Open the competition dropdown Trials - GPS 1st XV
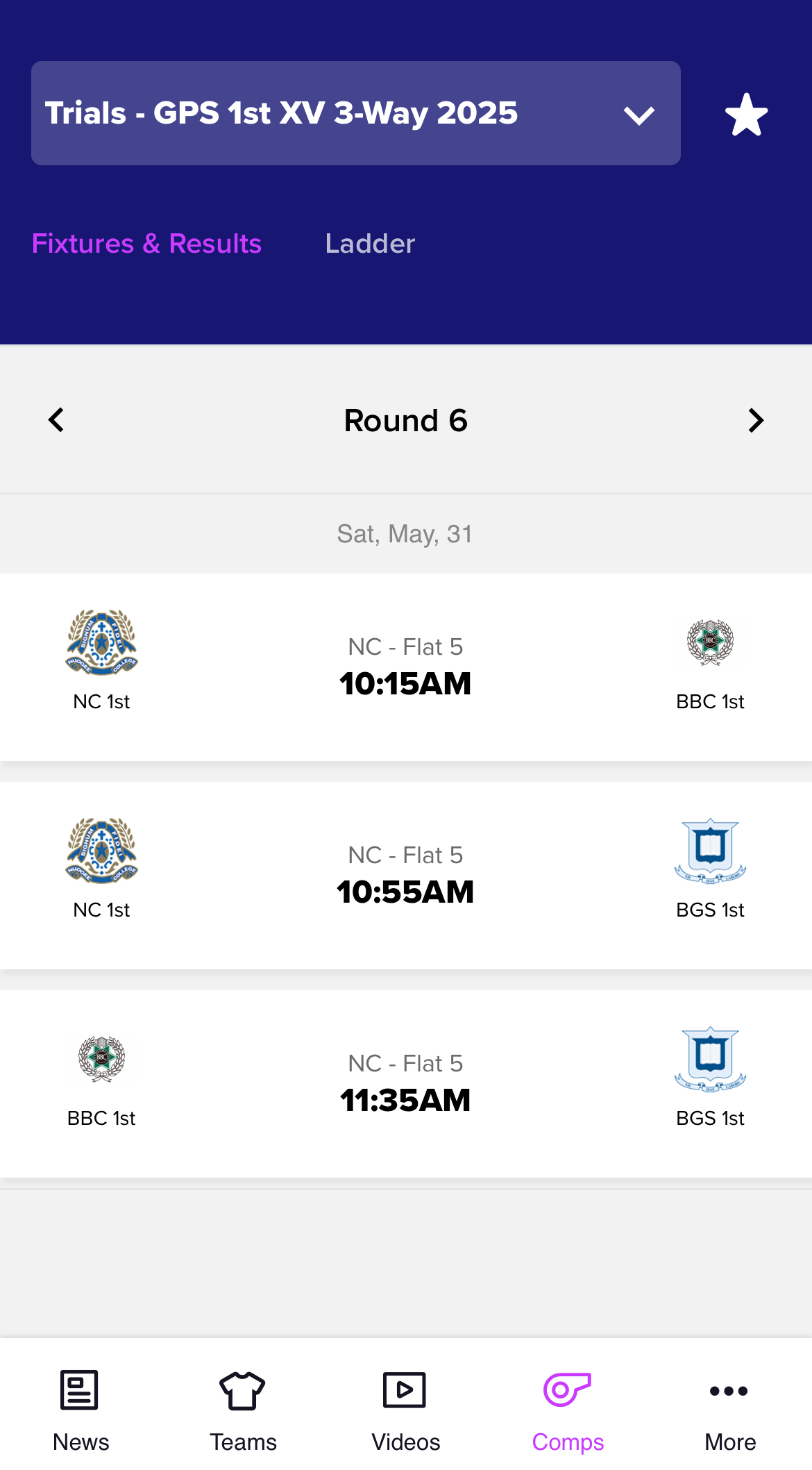Image resolution: width=812 pixels, height=1470 pixels. [x=355, y=113]
